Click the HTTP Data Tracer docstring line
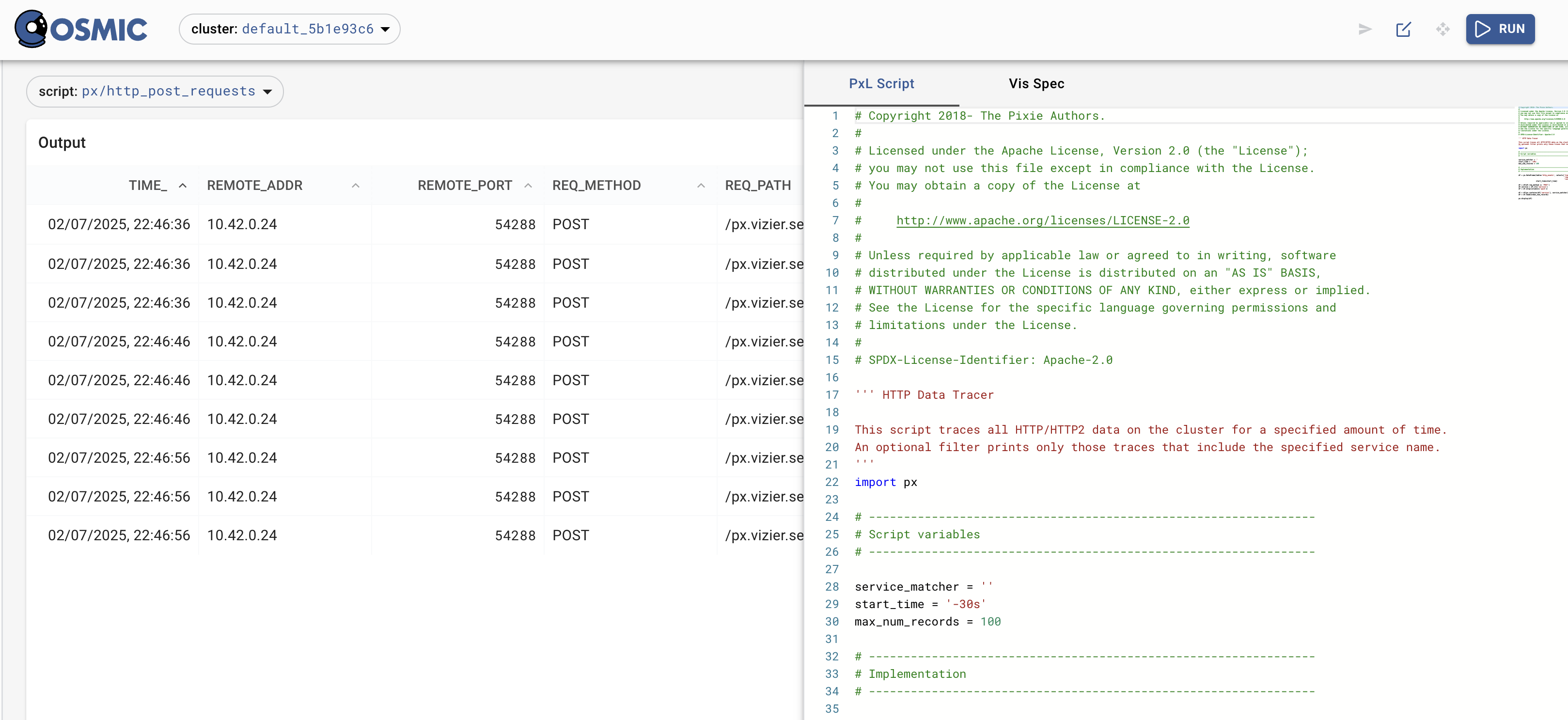This screenshot has width=1568, height=720. click(924, 395)
